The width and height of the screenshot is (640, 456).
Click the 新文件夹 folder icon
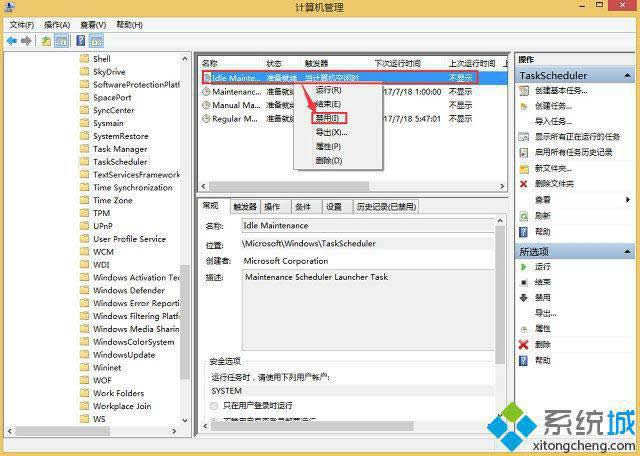pos(524,168)
